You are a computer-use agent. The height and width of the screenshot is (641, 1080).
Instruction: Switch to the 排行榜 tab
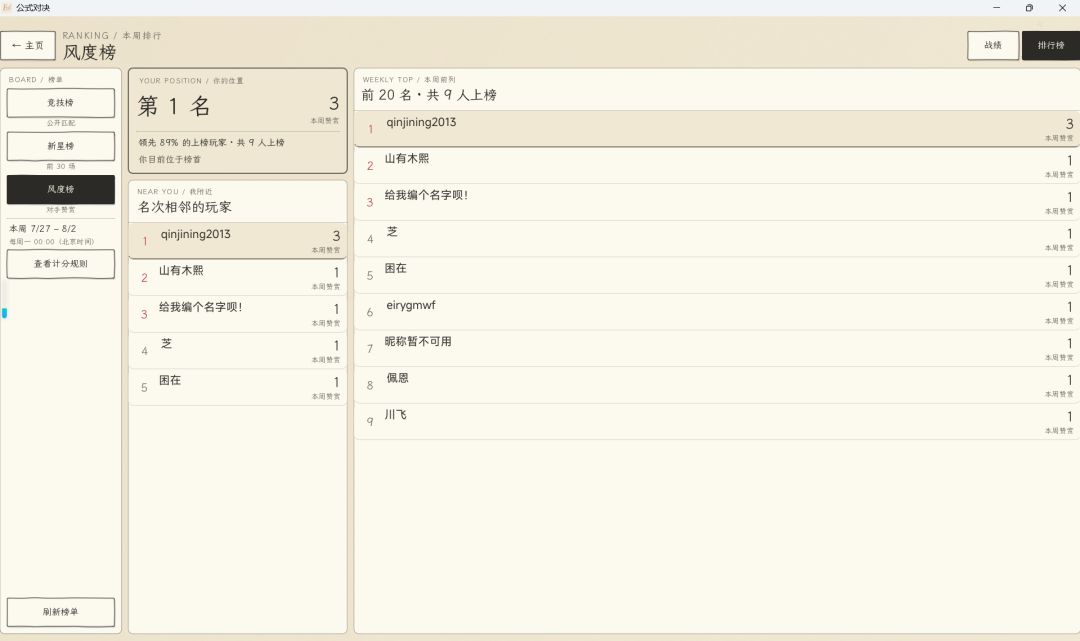click(x=1050, y=45)
